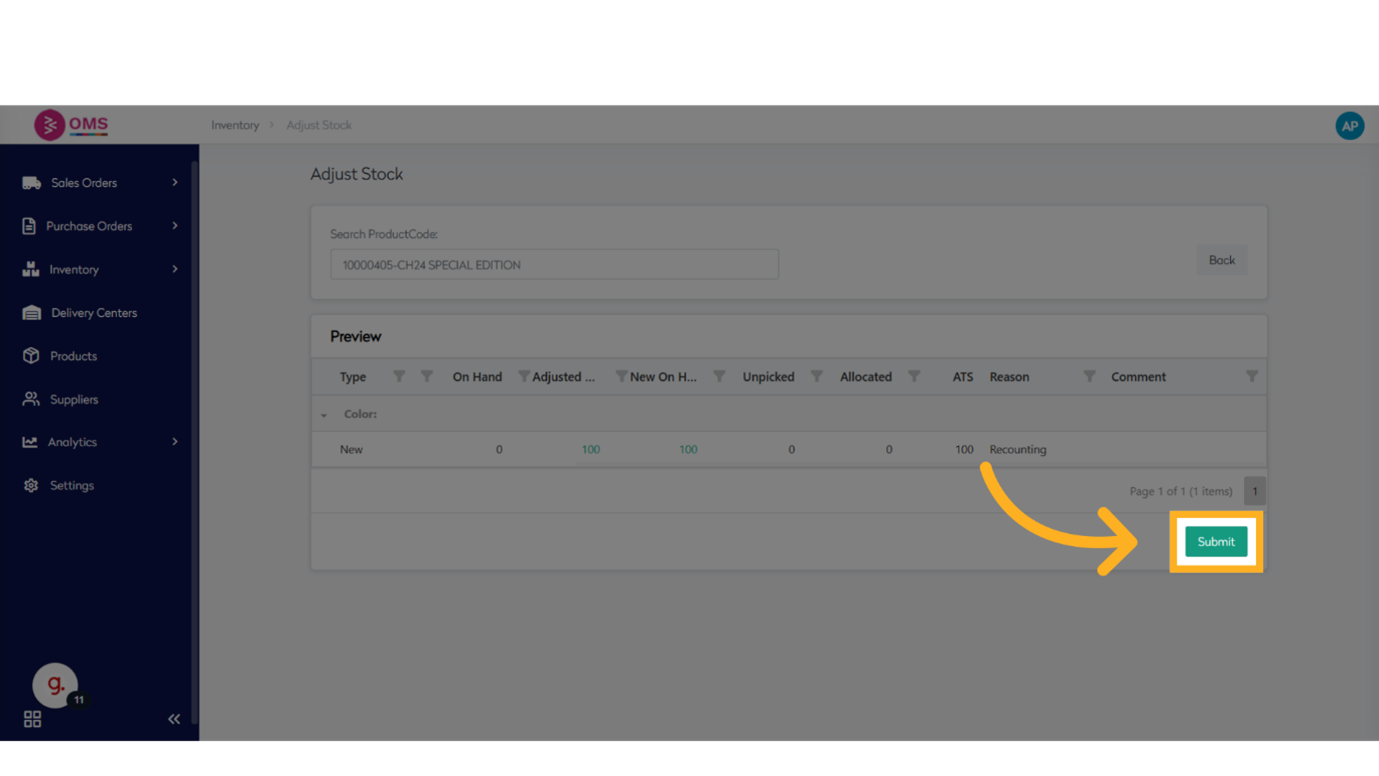Open the Comment column filter
1379x776 pixels.
click(1251, 377)
